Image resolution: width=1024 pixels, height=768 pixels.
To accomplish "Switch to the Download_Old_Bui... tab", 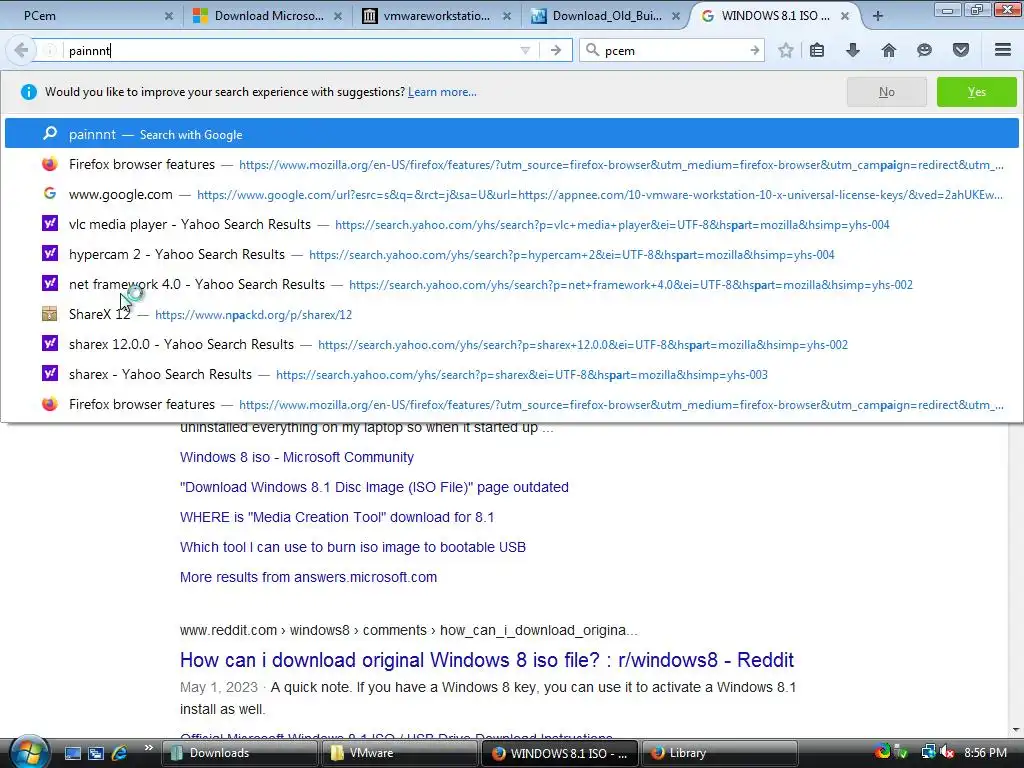I will click(x=606, y=16).
